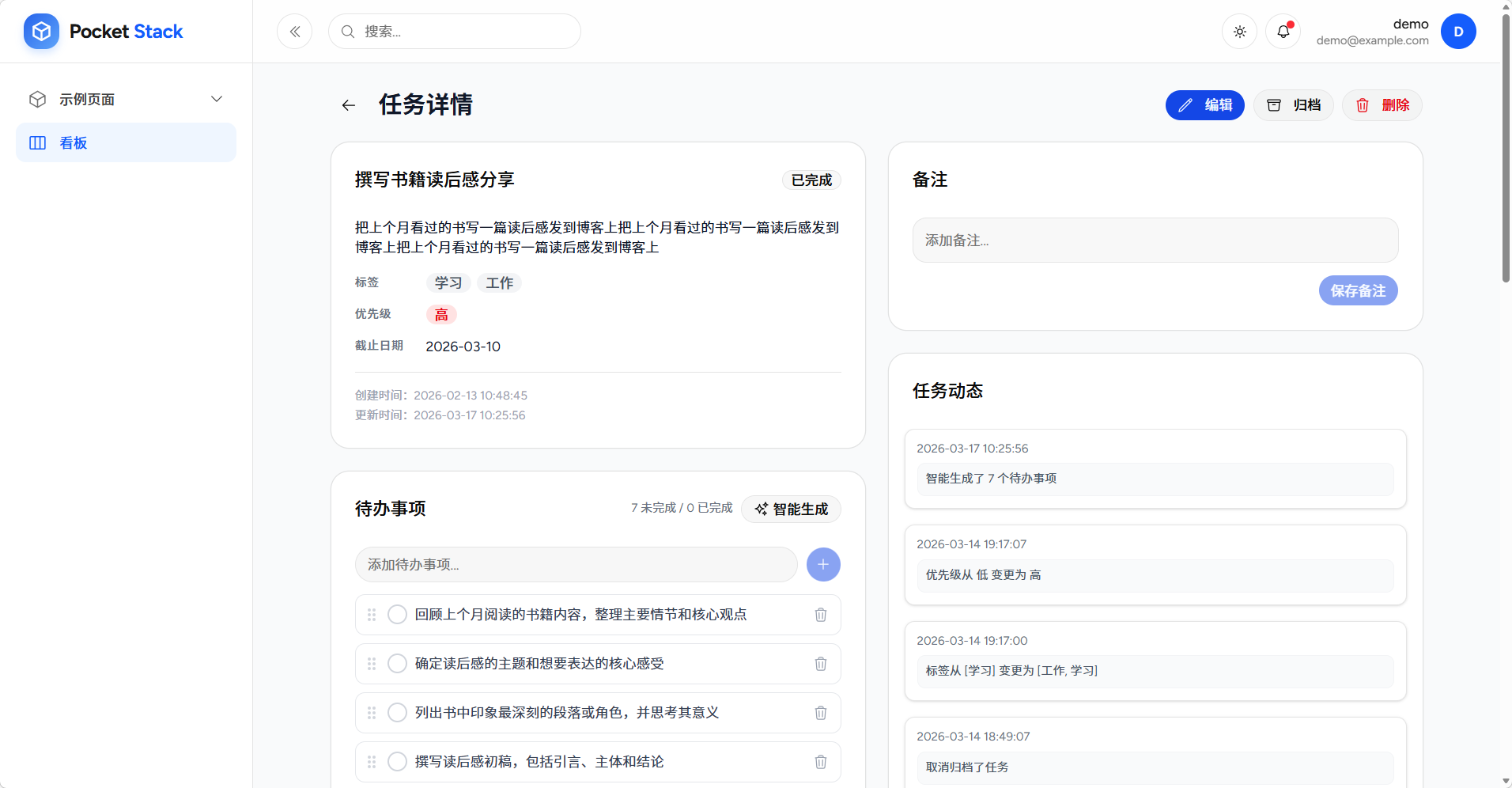This screenshot has width=1512, height=788.
Task: Click the 删除 delete button
Action: pos(1381,104)
